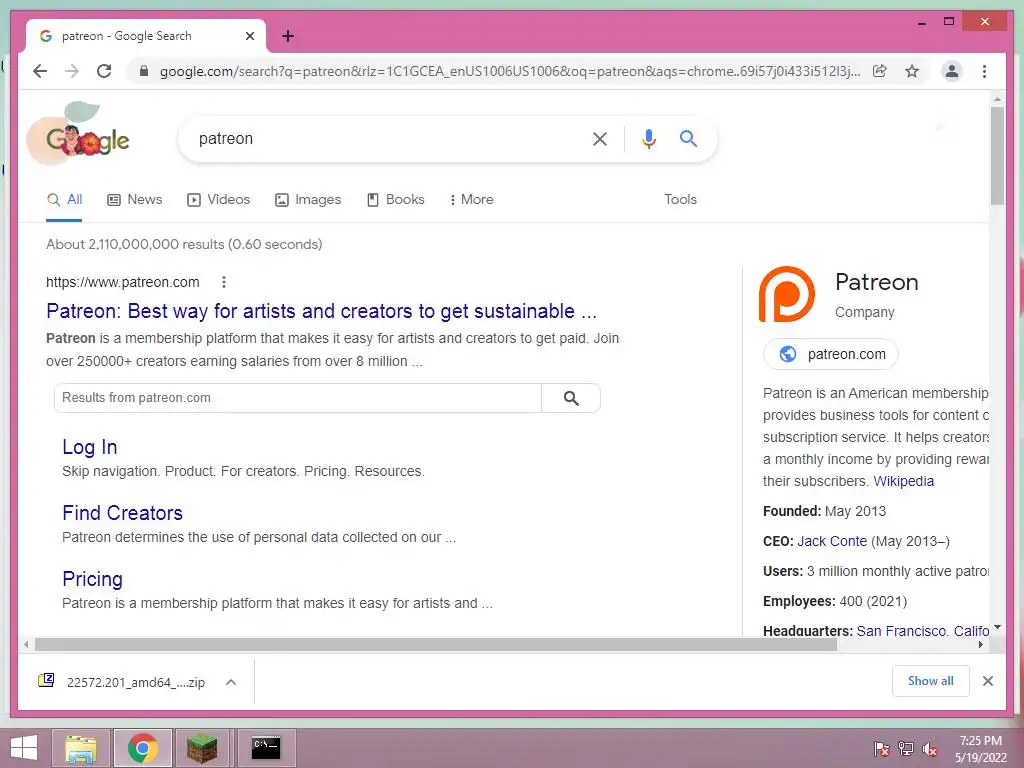Click the vertical scrollbar thumb
The height and width of the screenshot is (768, 1024).
(x=997, y=155)
